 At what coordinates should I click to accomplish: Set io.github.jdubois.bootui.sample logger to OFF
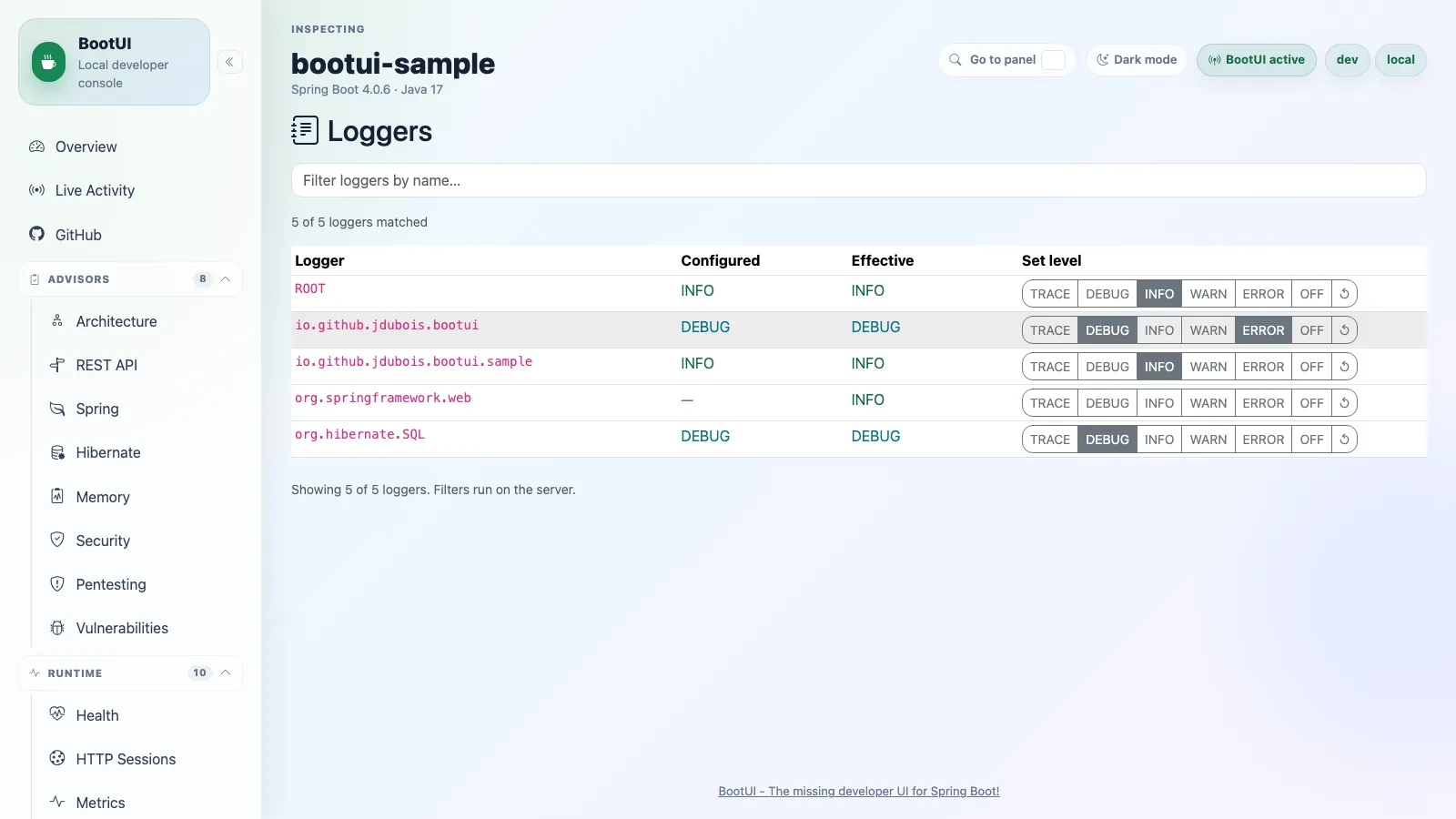point(1311,367)
